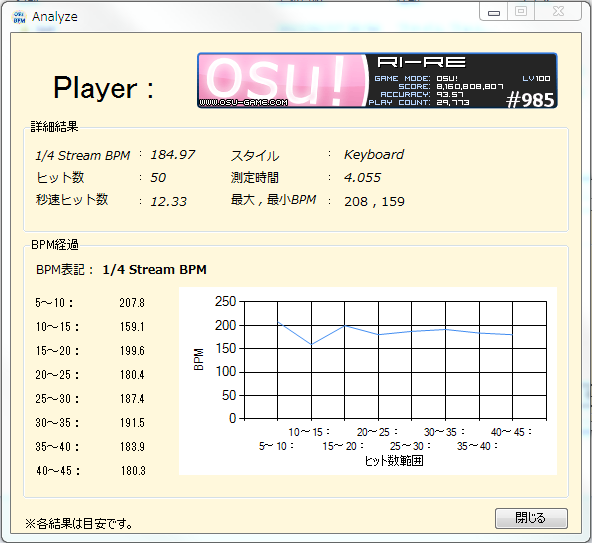Screen dimensions: 592x543
Task: Click the Analyze window app icon
Action: click(19, 17)
